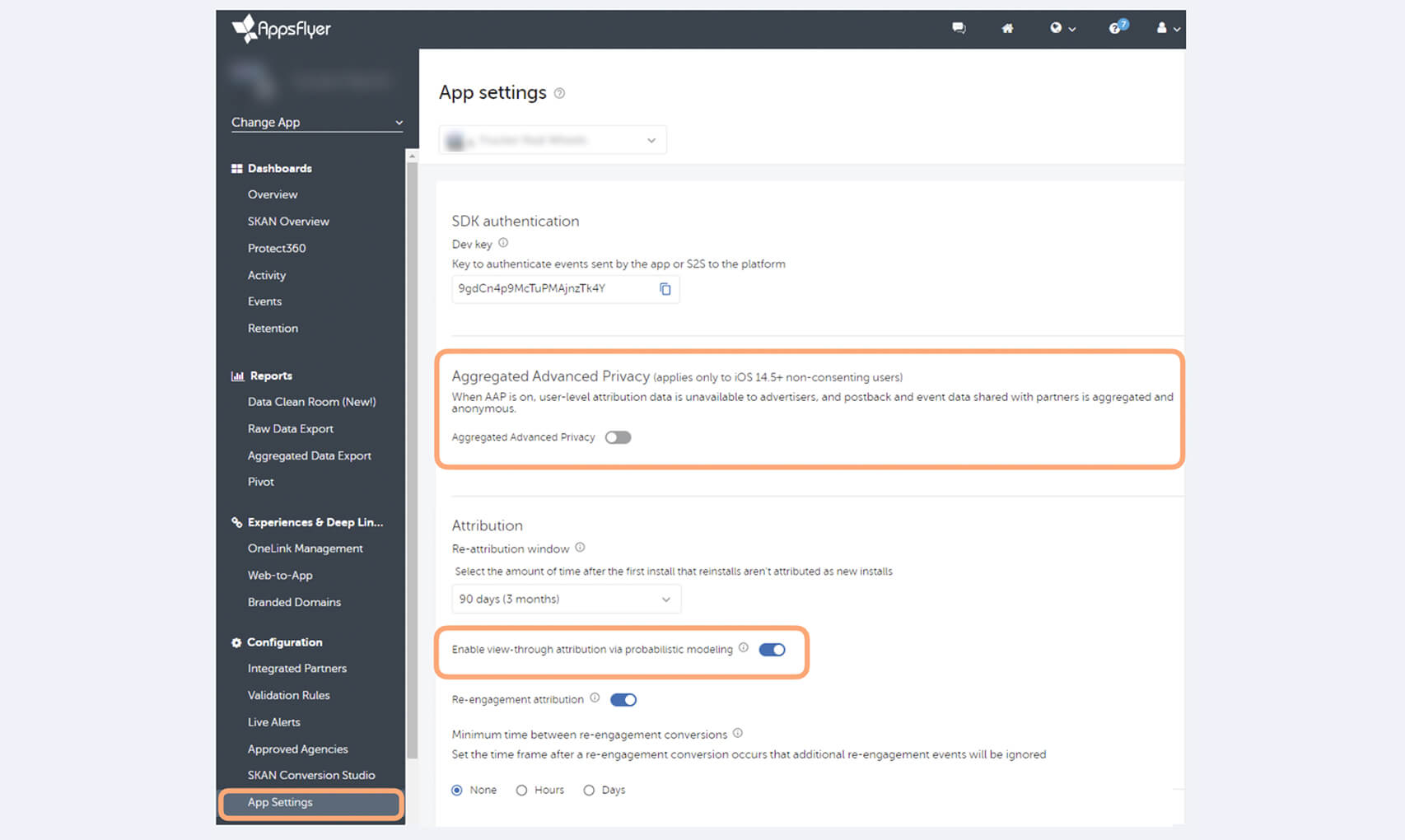Open Live Alerts
This screenshot has height=840, width=1405.
[x=274, y=722]
